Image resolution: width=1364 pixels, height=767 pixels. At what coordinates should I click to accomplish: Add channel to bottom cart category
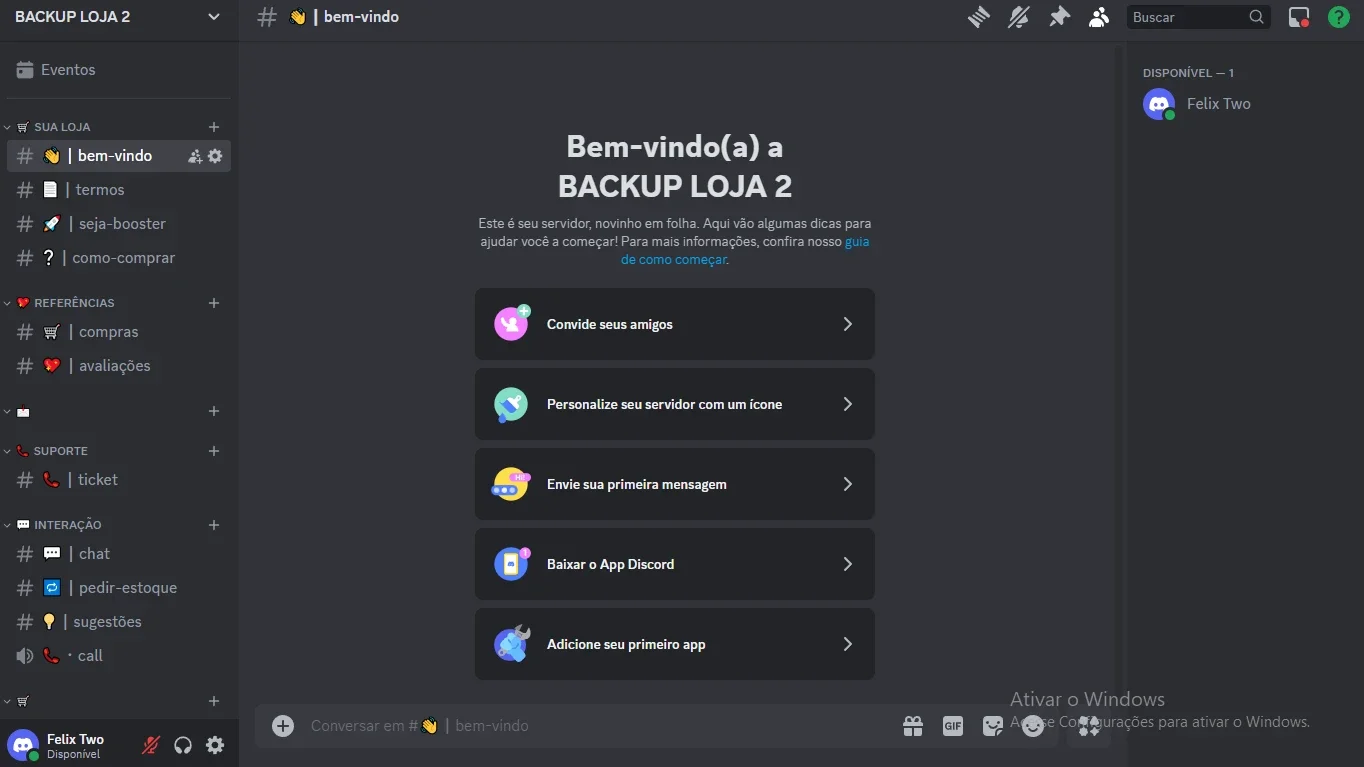click(214, 701)
